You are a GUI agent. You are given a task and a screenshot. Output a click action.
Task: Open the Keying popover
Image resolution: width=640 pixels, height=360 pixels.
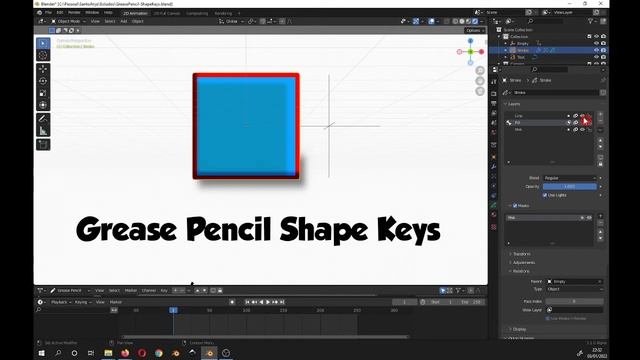coord(82,302)
